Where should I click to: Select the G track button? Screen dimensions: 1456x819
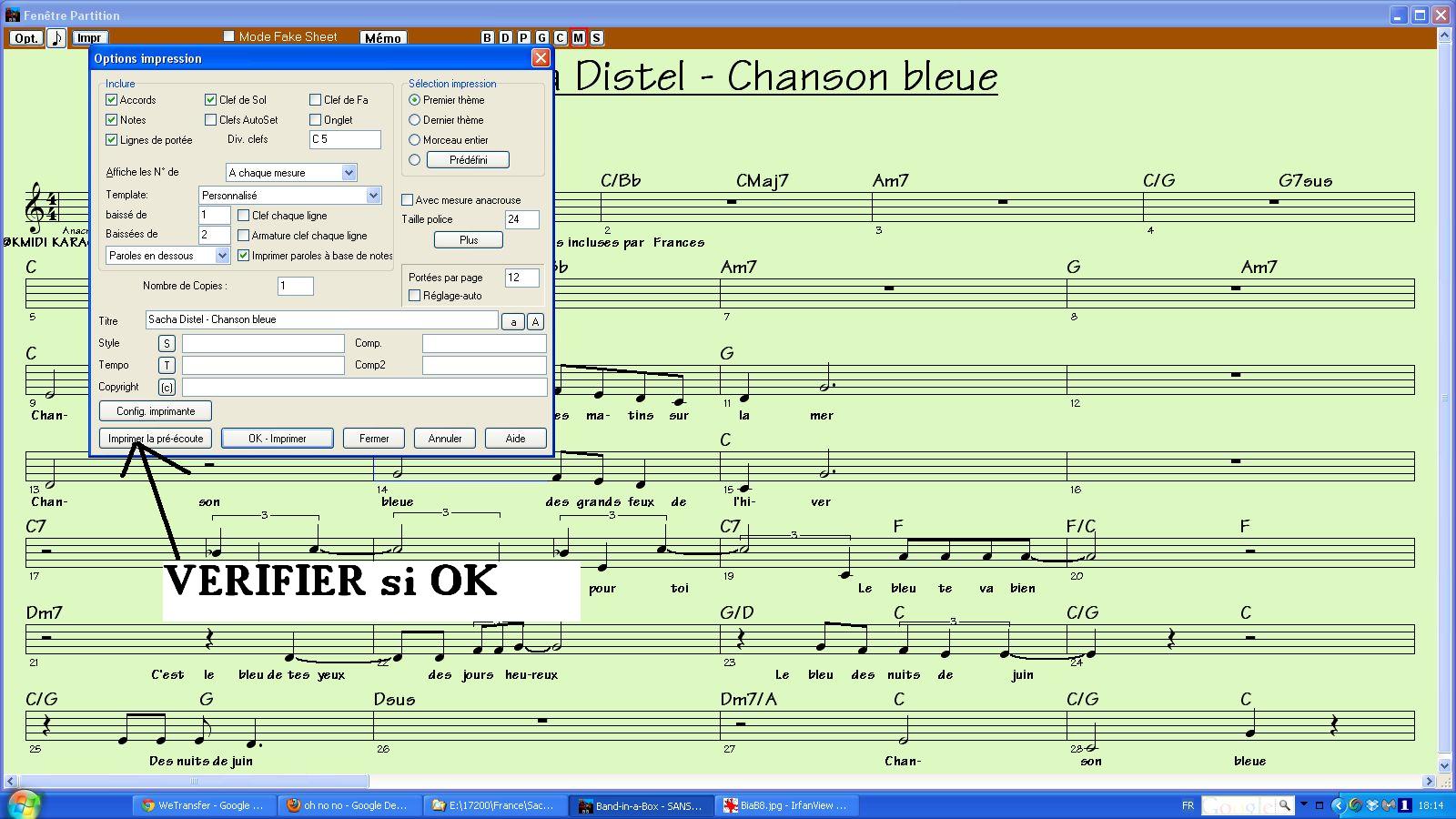click(541, 37)
